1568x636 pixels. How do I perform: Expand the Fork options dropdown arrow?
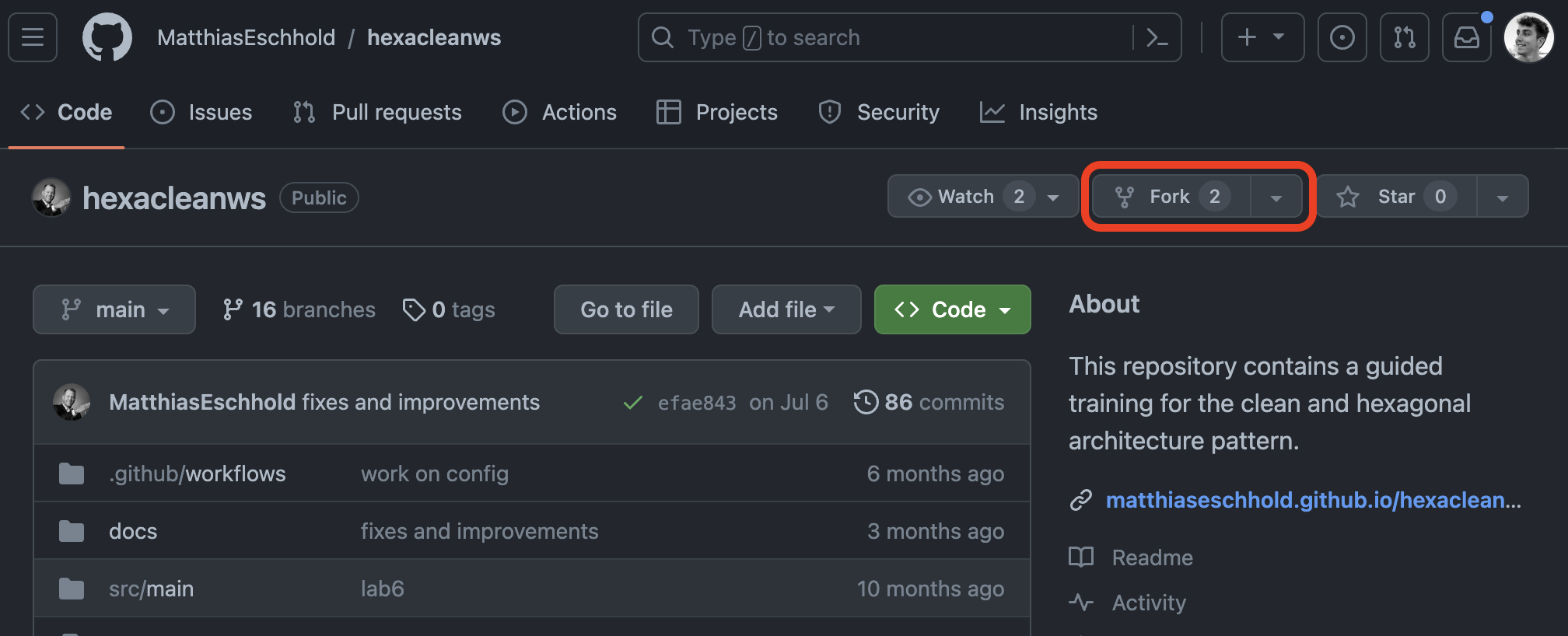click(x=1276, y=197)
